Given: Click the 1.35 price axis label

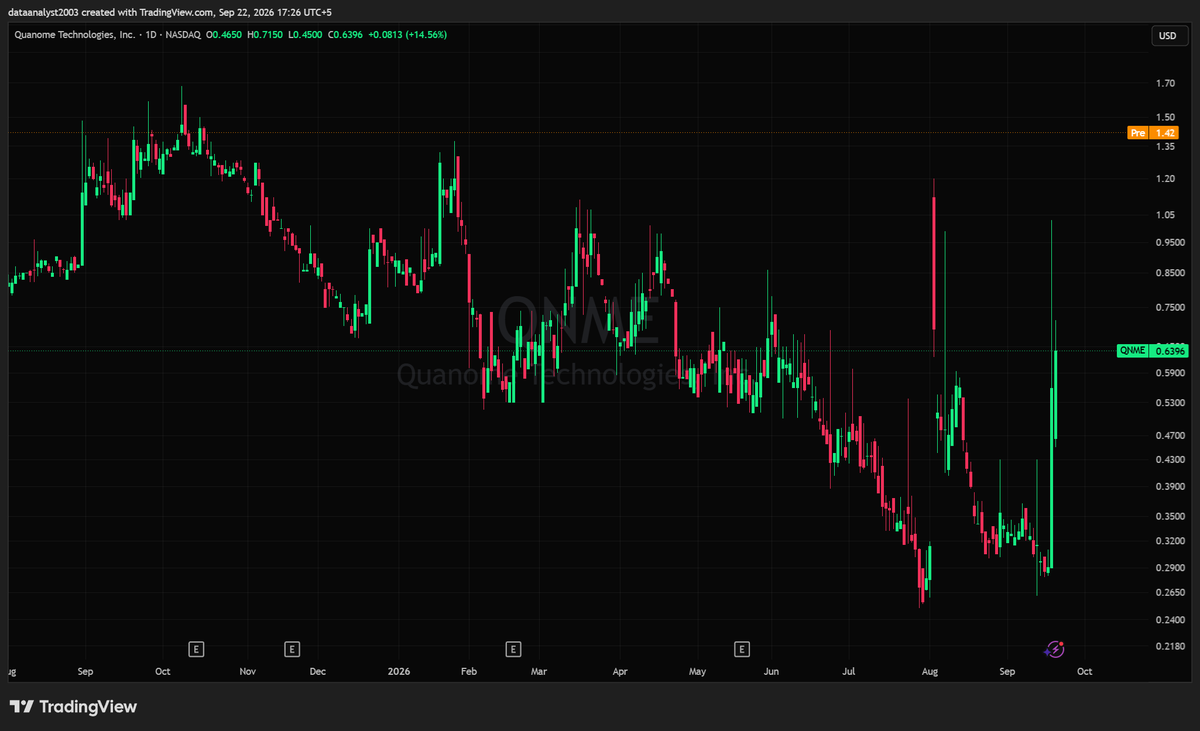Looking at the screenshot, I should tap(1165, 147).
